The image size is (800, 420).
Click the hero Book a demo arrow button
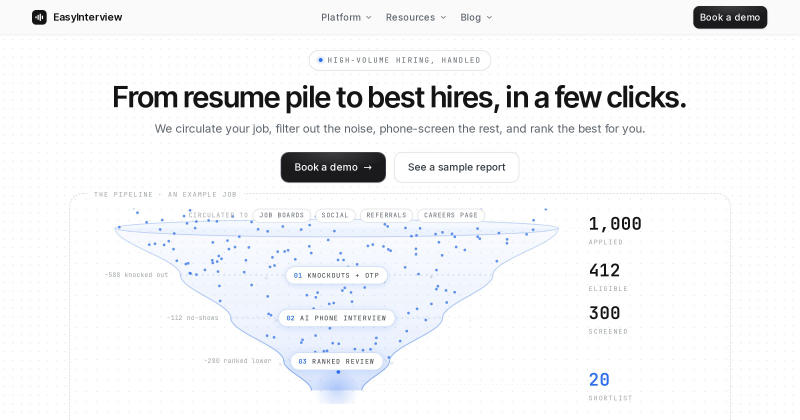point(333,167)
